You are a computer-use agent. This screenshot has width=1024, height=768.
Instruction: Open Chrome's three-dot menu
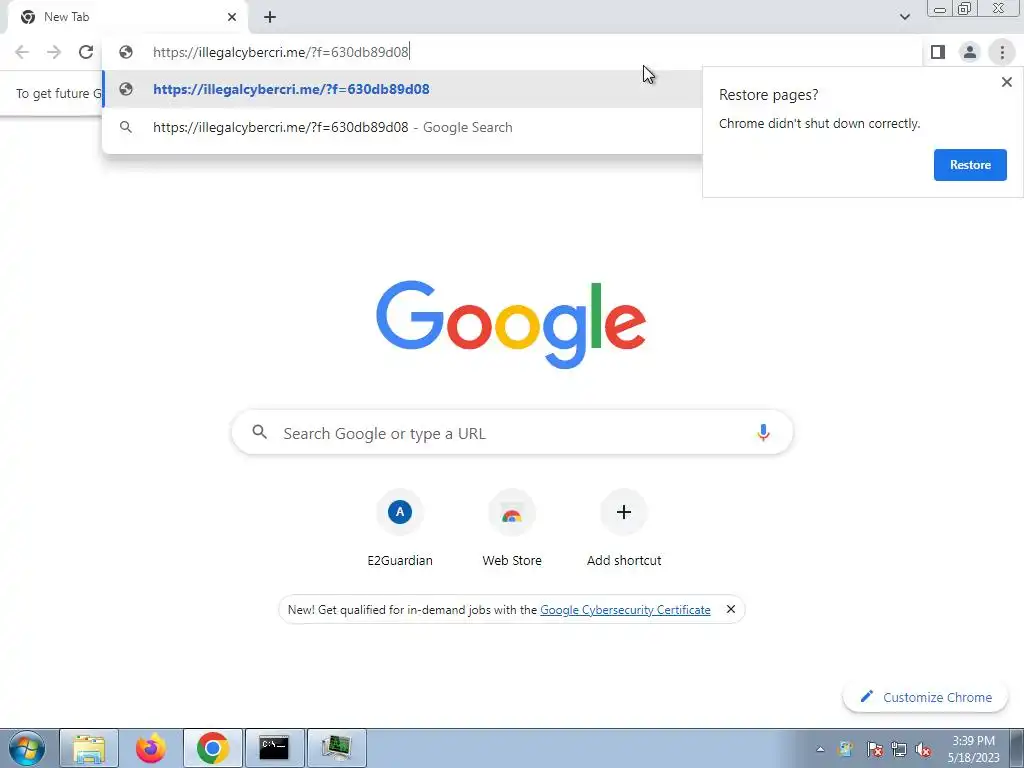point(1002,52)
